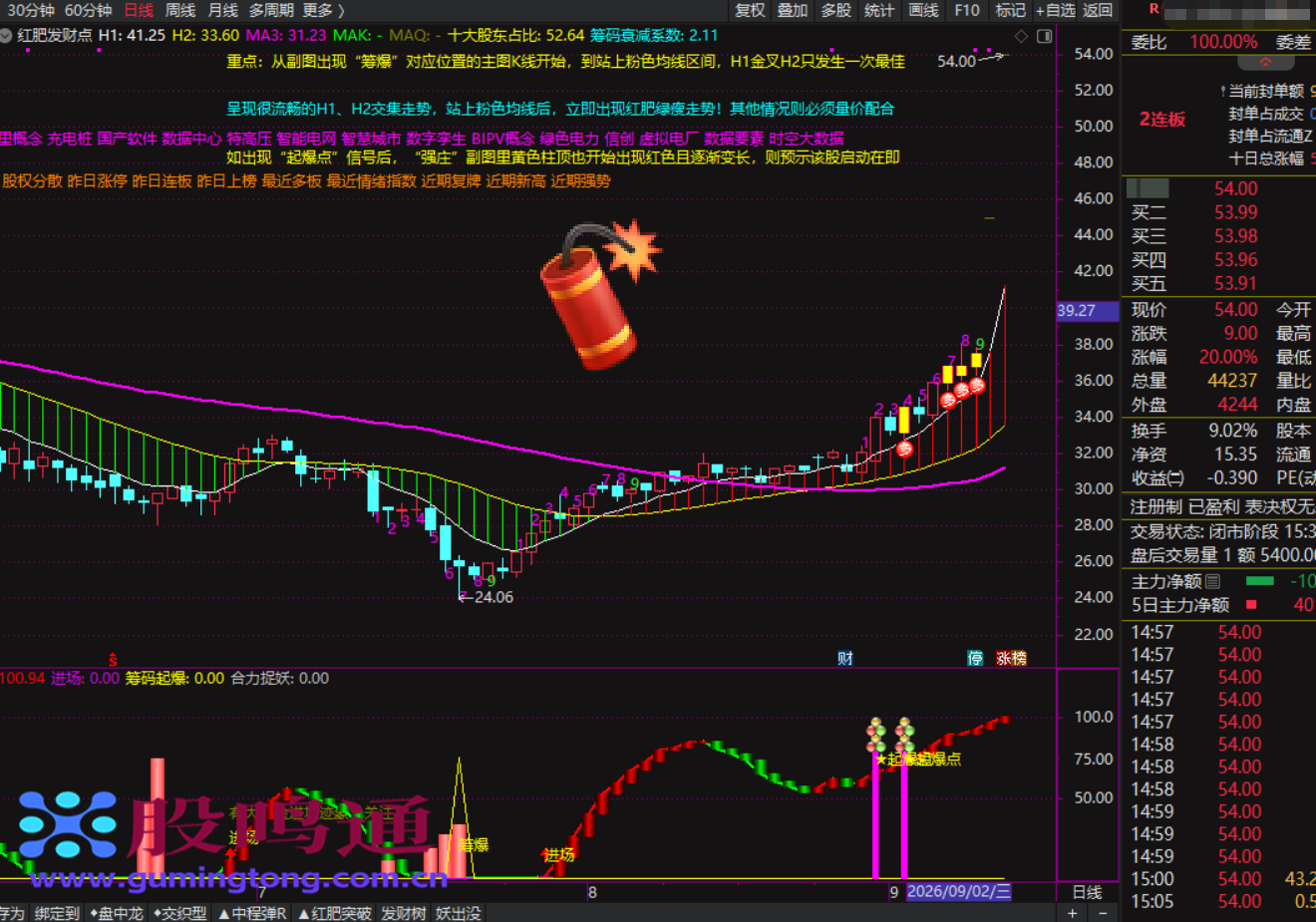Open the 画线 drawing tools
Image resolution: width=1316 pixels, height=922 pixels.
tap(924, 10)
